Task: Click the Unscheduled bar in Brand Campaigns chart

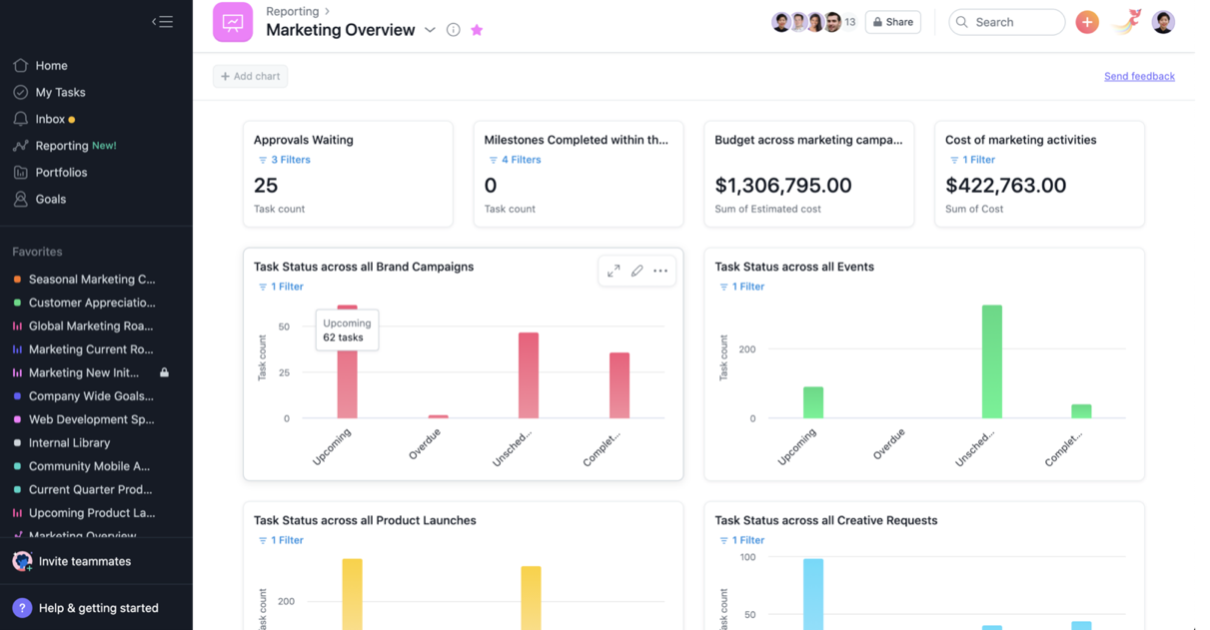Action: point(528,376)
